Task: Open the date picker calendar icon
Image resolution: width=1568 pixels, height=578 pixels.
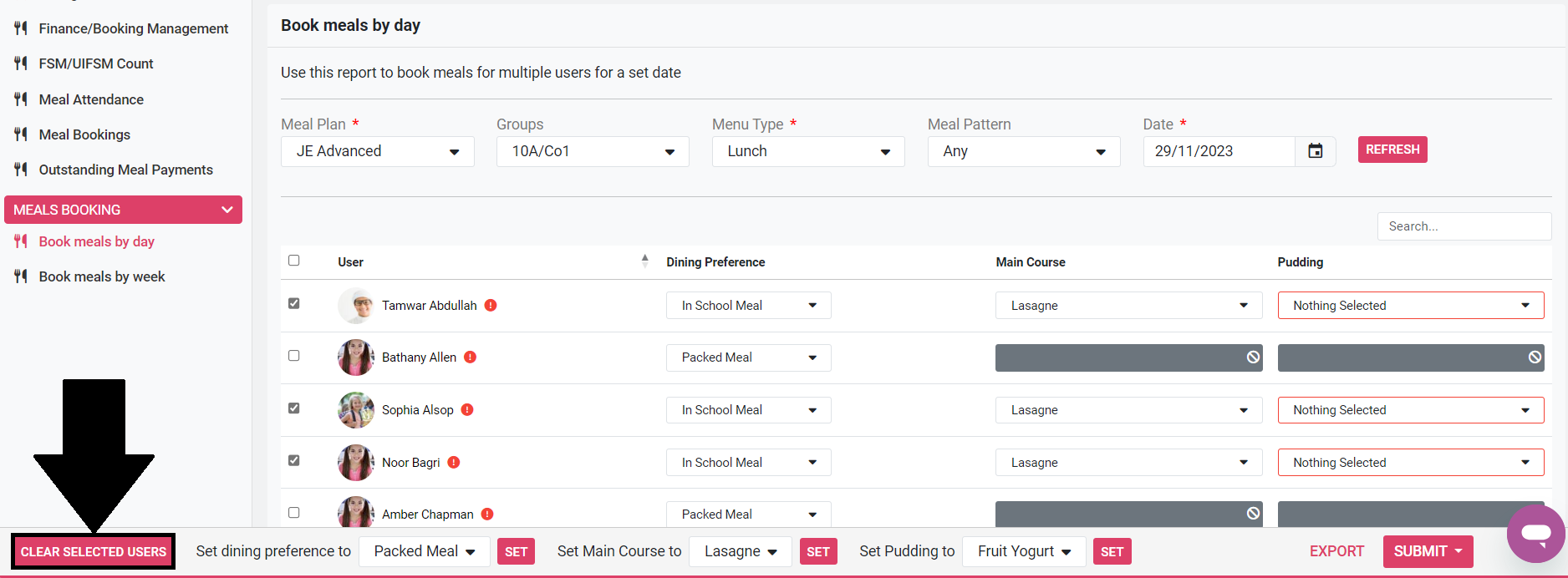Action: (1315, 151)
